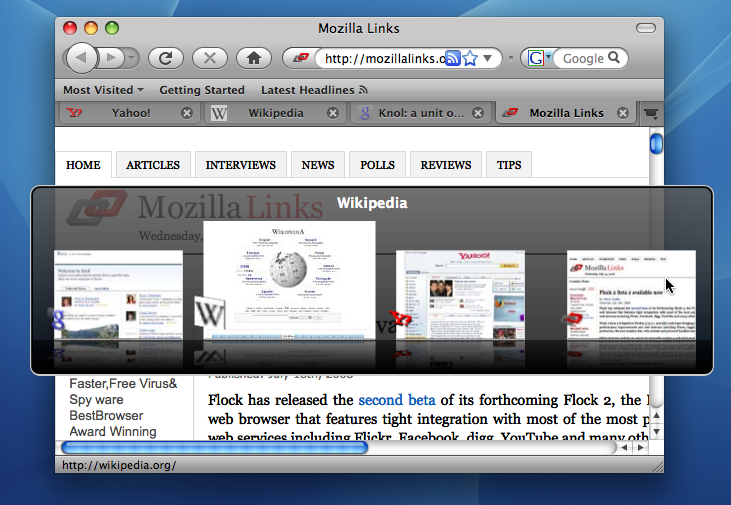Click the site identity favicon in address bar
This screenshot has width=731, height=505.
[301, 58]
